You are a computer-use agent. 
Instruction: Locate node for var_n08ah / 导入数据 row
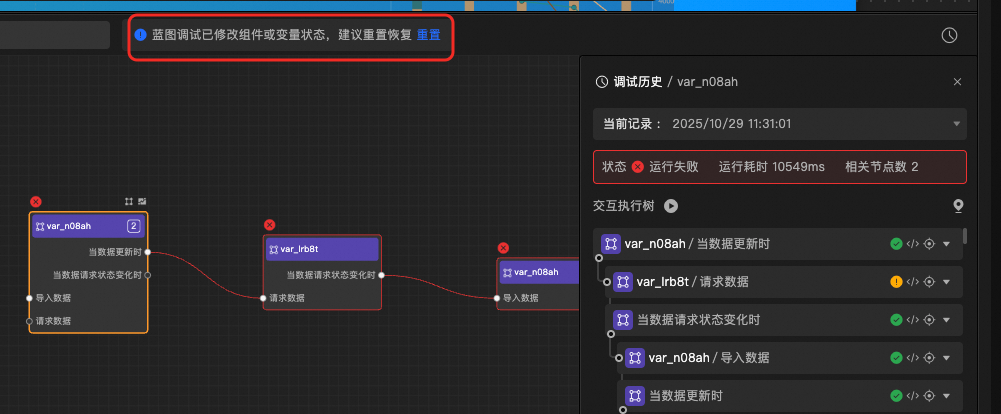(930, 358)
